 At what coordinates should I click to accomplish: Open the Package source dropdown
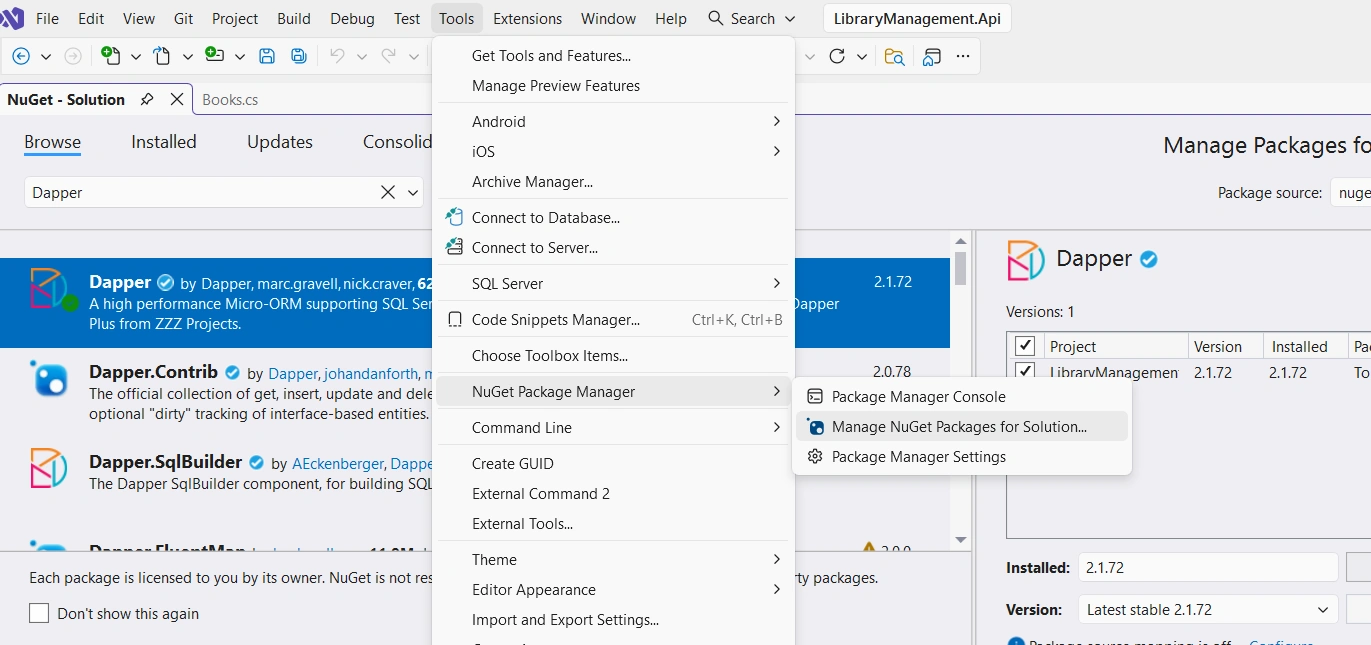[x=1350, y=192]
